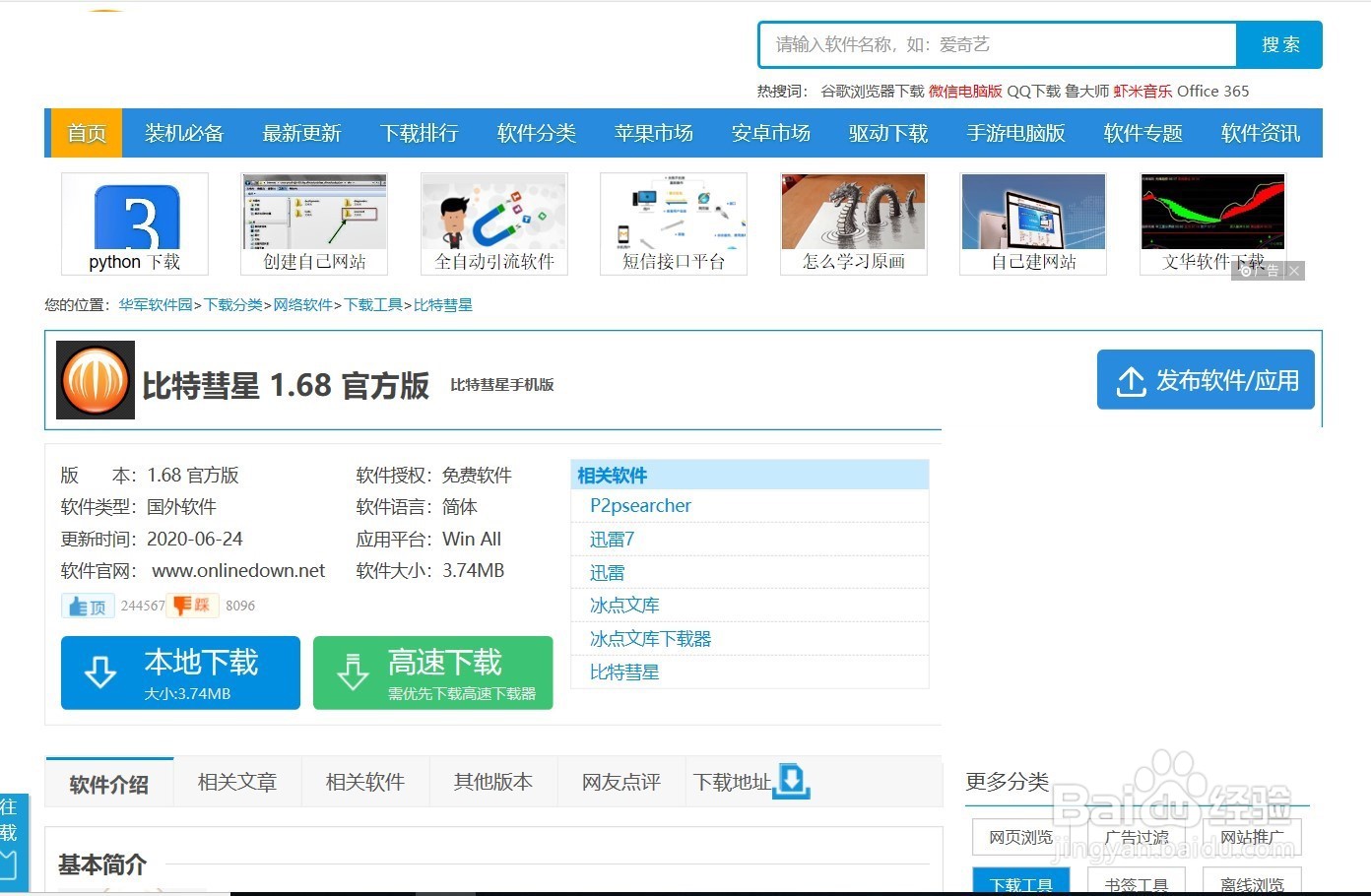
Task: Open the 短信接口平台 ad thumbnail
Action: (674, 224)
